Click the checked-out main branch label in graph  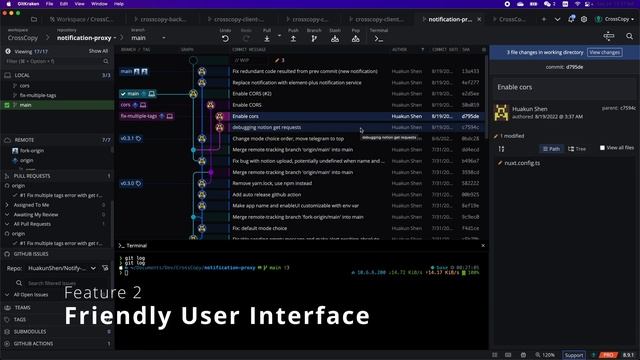[x=138, y=93]
